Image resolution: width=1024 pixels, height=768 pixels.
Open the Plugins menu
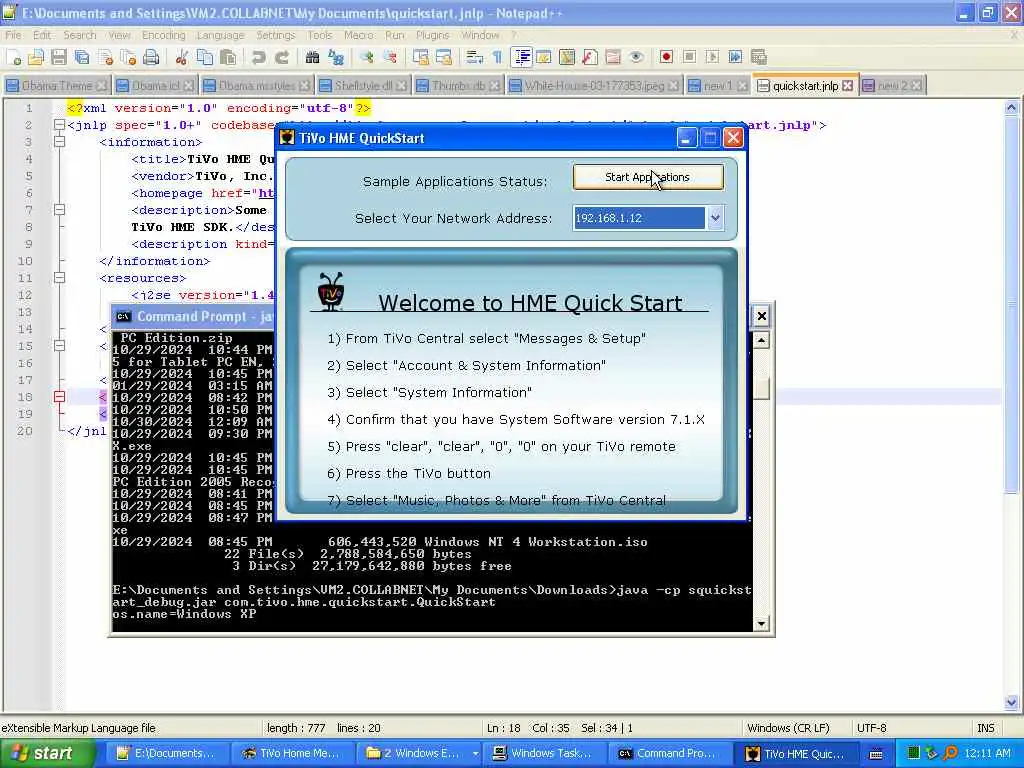coord(432,35)
